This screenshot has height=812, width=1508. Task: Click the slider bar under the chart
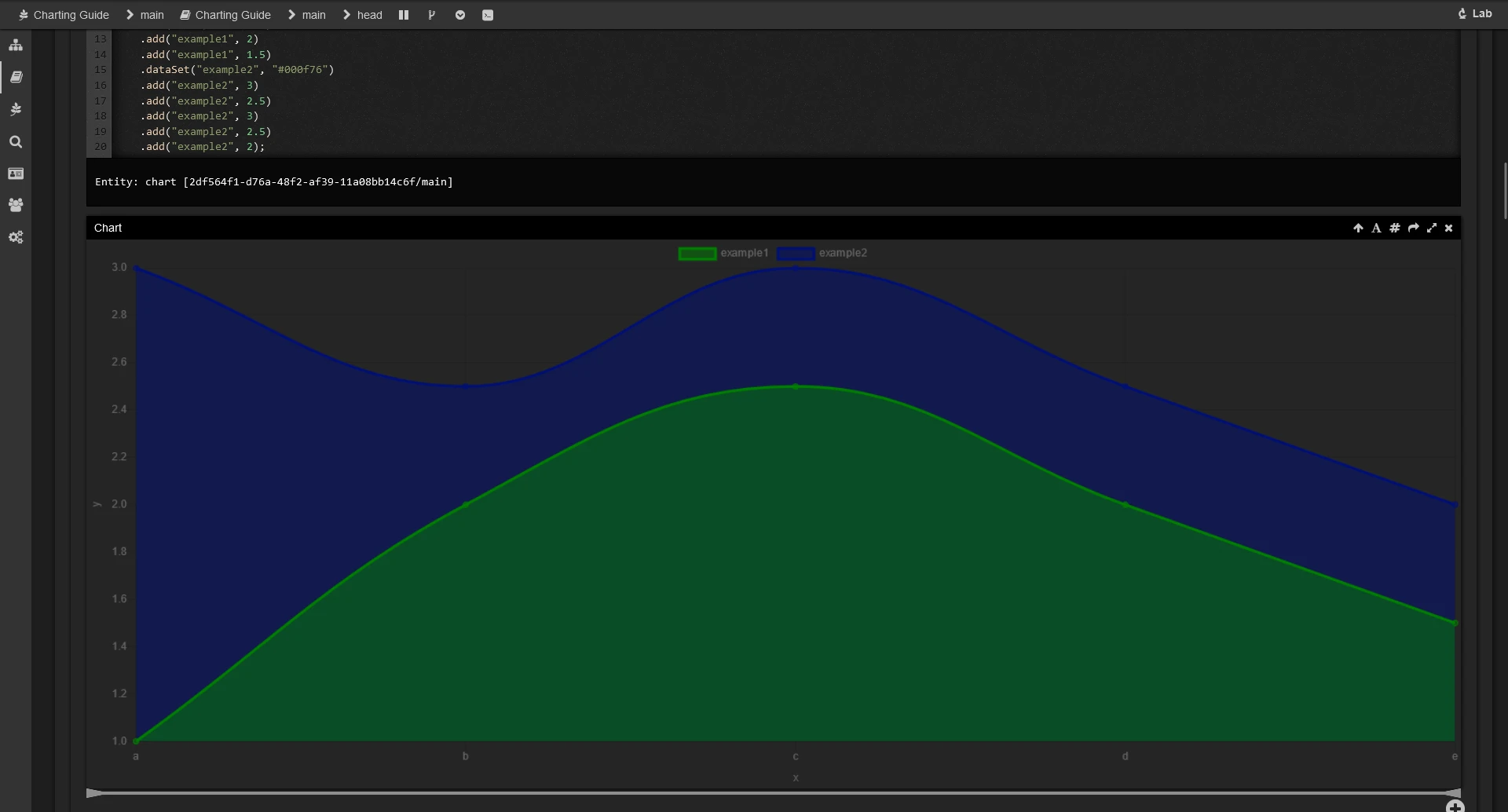773,793
